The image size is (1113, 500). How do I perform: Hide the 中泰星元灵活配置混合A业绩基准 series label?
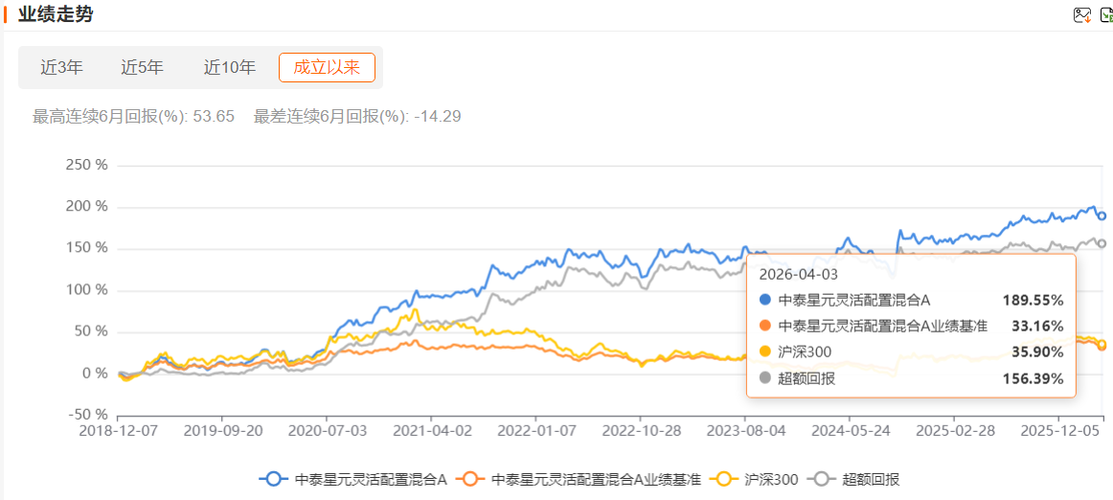point(596,479)
